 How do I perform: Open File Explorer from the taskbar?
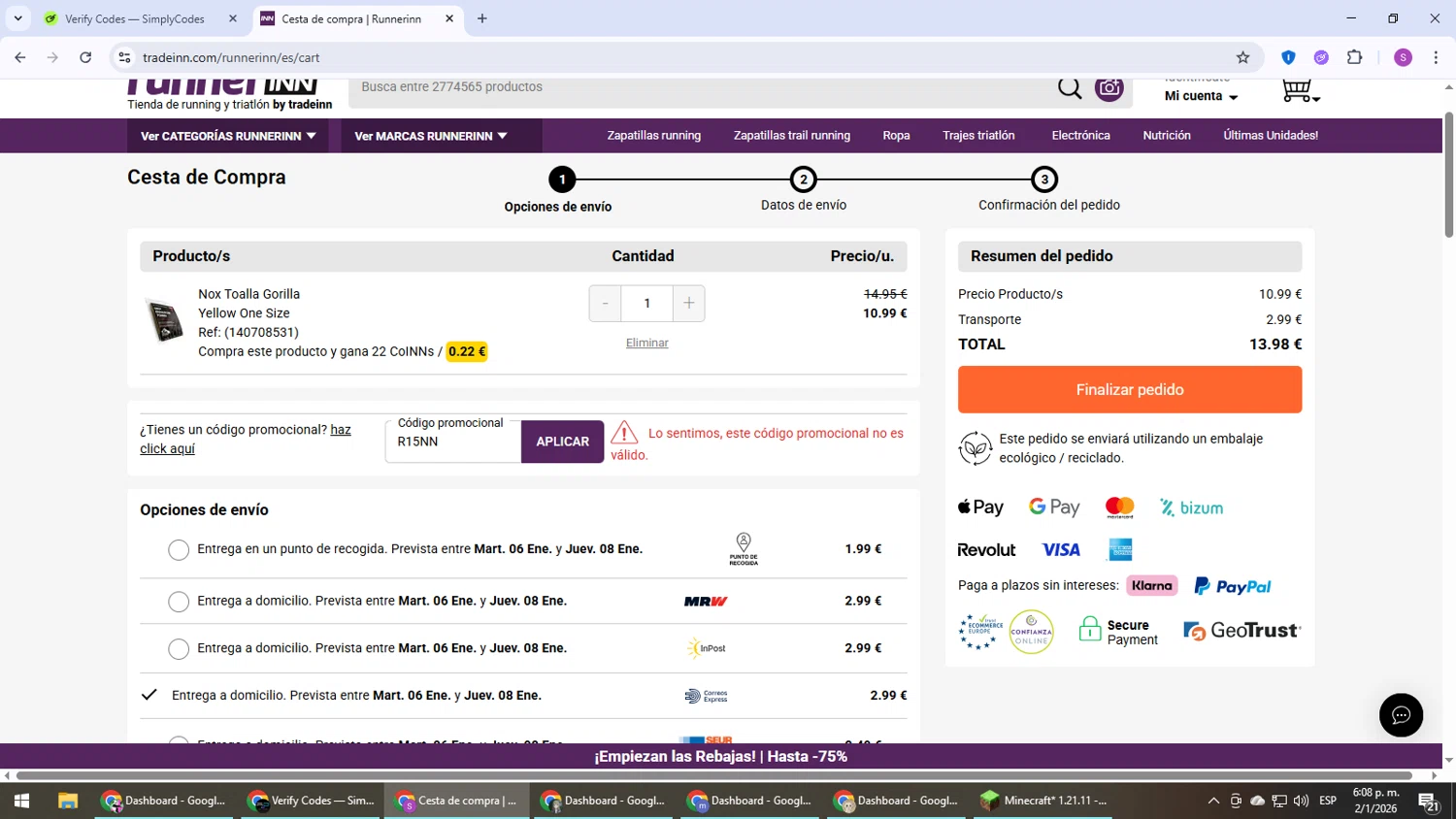(x=67, y=801)
